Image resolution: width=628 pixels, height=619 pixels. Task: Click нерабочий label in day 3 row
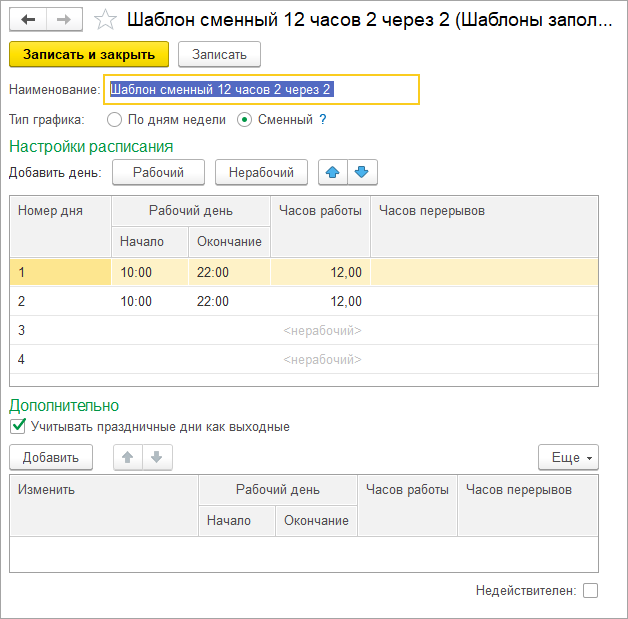click(322, 331)
